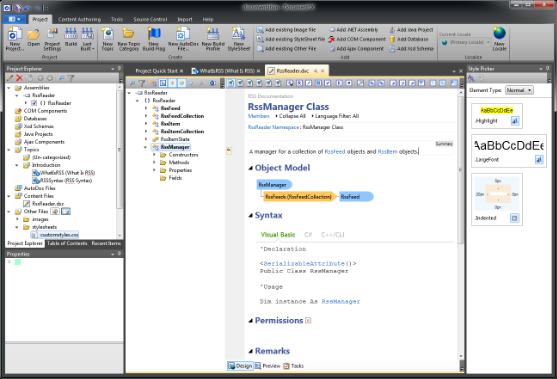557x379 pixels.
Task: Open the Element Type dropdown
Action: [519, 90]
